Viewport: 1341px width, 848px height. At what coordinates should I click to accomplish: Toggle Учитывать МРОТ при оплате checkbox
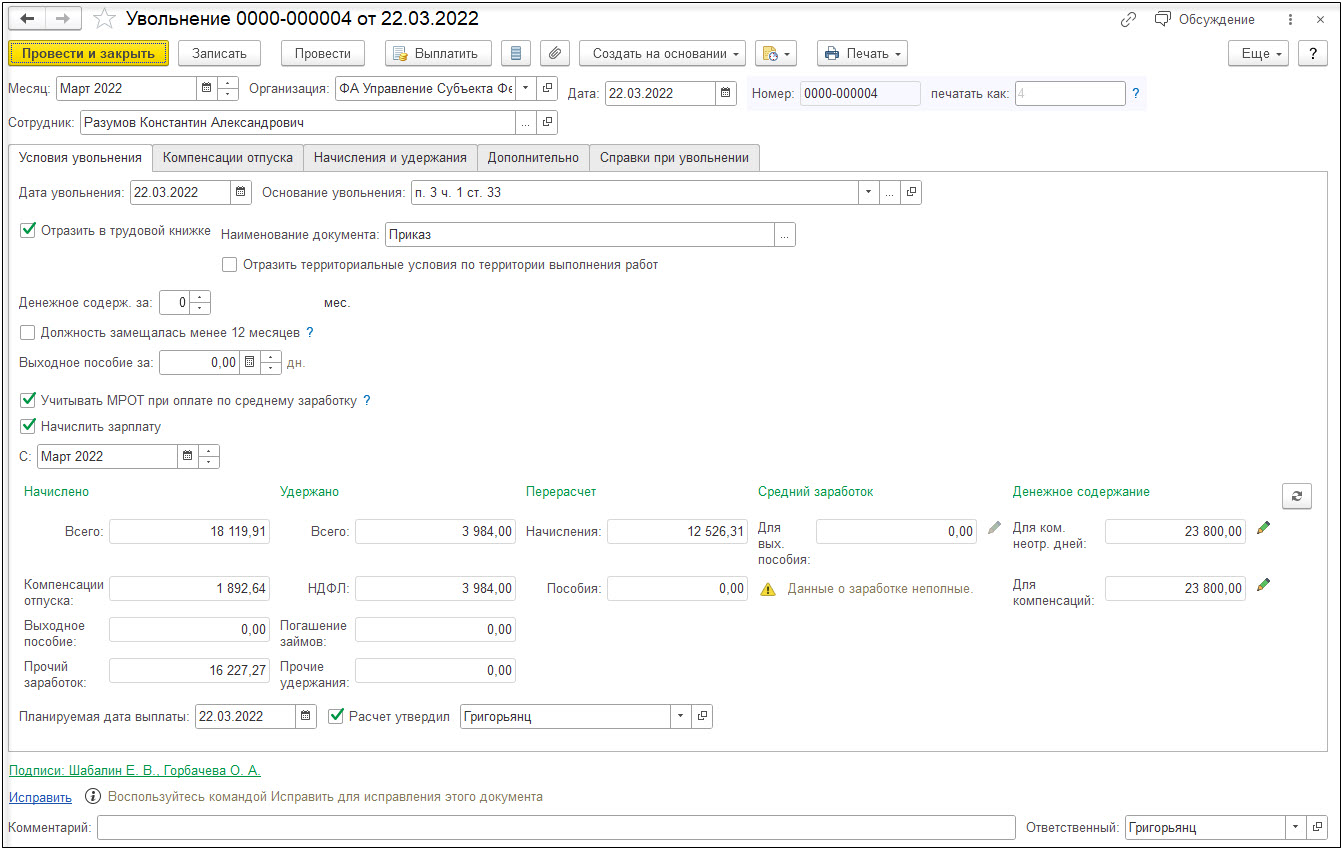[28, 400]
